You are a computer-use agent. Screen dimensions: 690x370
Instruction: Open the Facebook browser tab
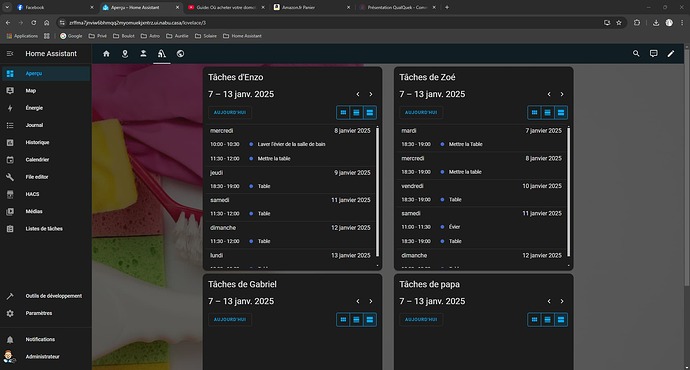pyautogui.click(x=54, y=7)
